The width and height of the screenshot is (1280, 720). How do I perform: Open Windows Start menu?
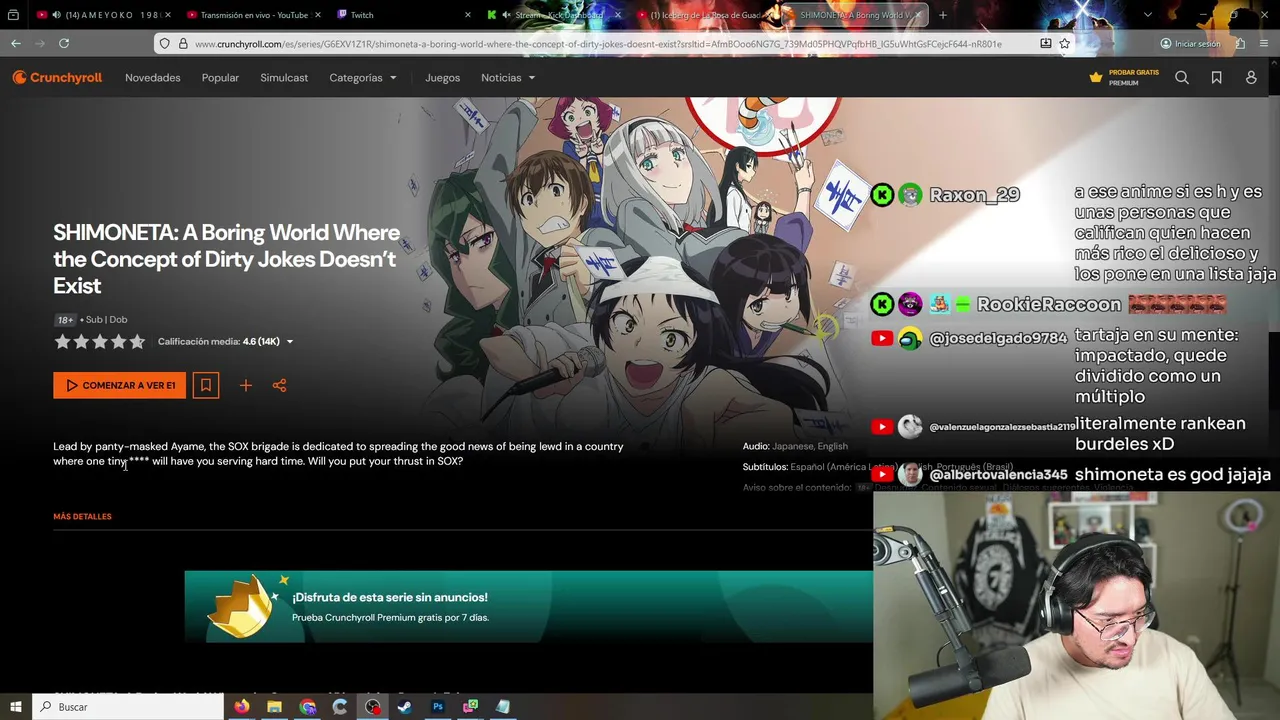click(15, 707)
